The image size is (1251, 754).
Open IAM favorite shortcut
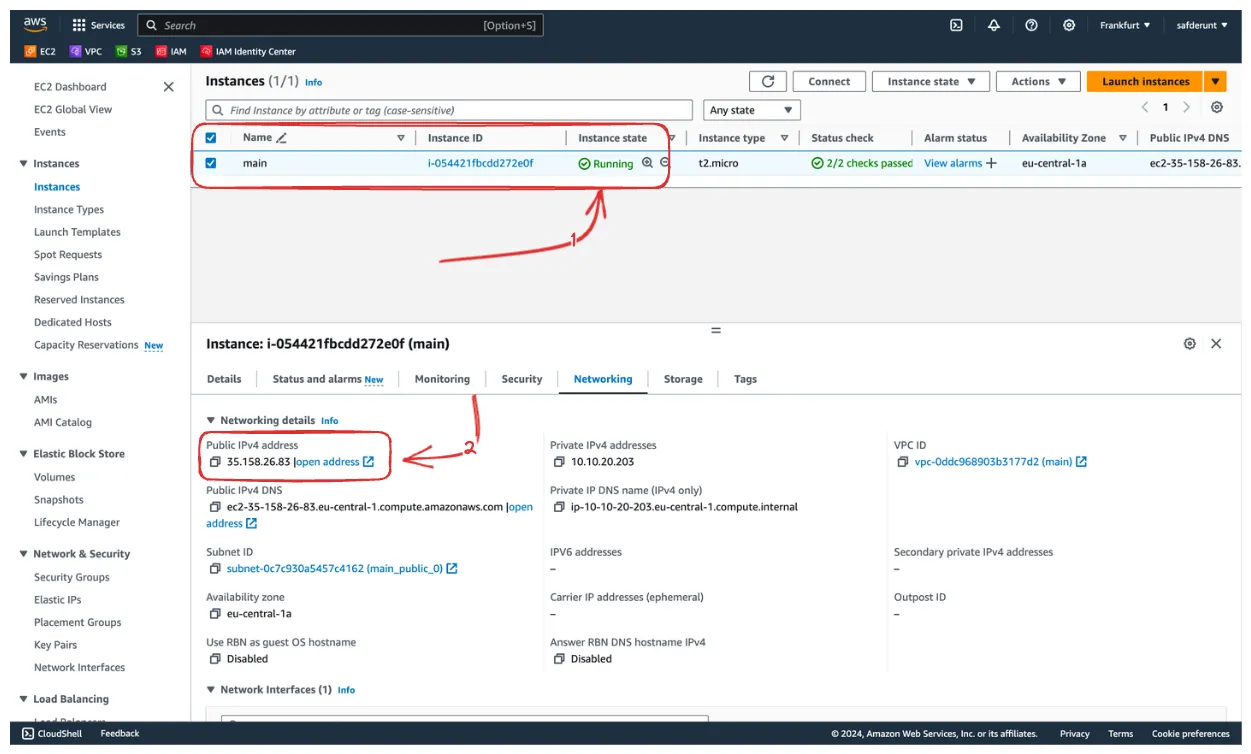click(172, 51)
